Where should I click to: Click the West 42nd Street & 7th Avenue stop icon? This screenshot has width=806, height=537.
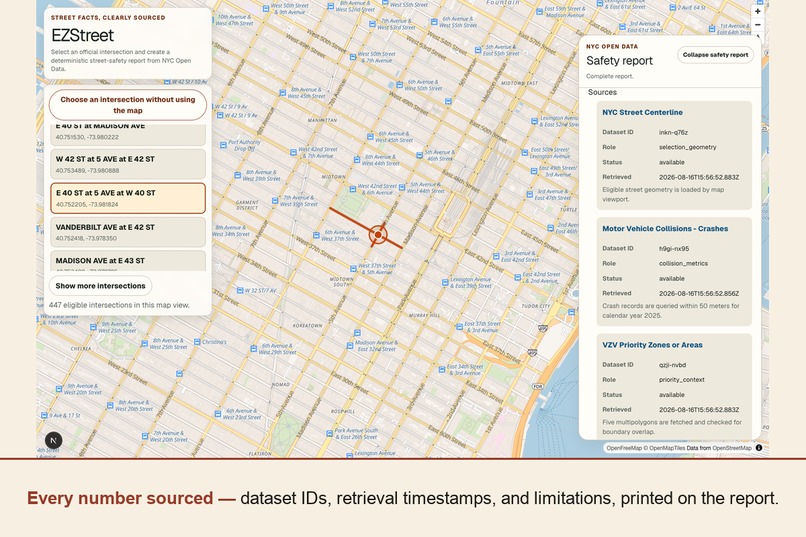coord(293,152)
